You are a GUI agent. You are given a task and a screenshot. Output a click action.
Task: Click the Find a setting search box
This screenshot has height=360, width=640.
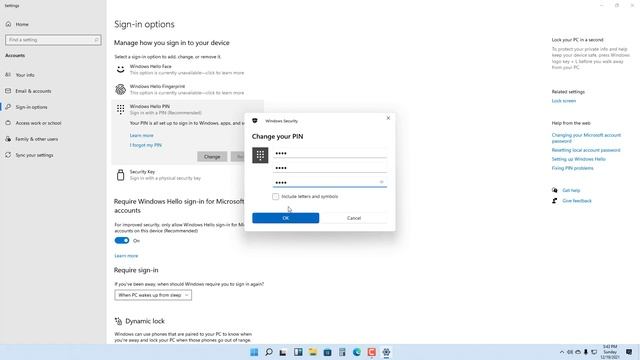[53, 40]
